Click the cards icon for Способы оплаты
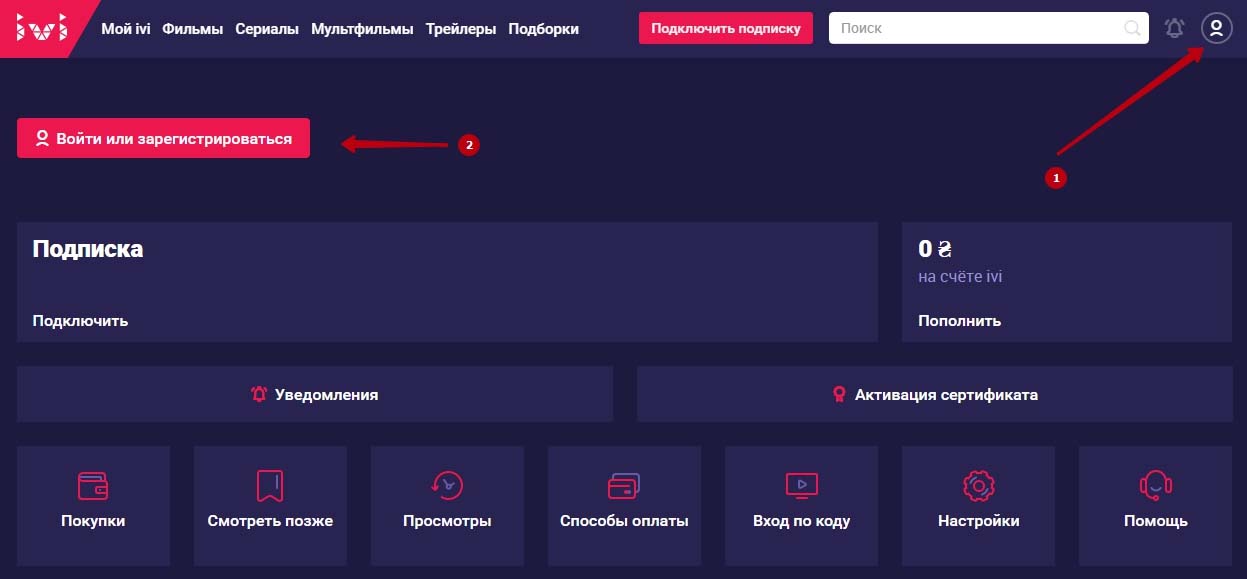 (624, 486)
